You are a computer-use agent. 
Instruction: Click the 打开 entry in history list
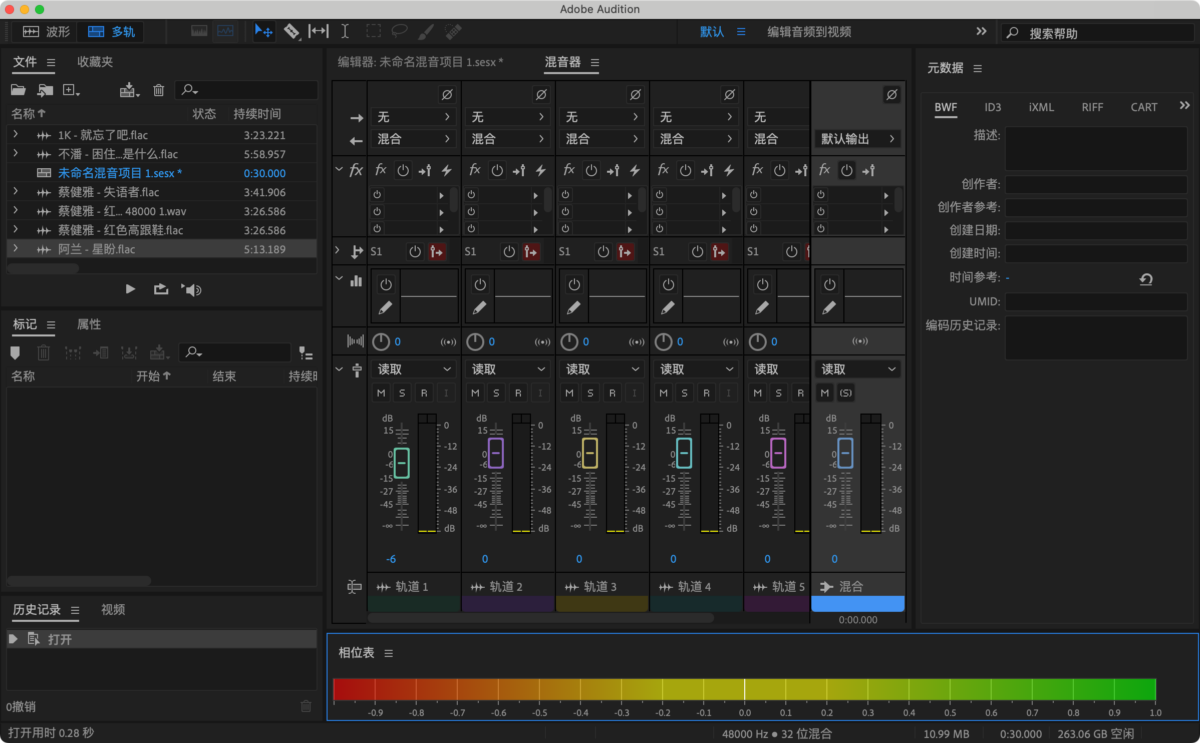pos(160,639)
